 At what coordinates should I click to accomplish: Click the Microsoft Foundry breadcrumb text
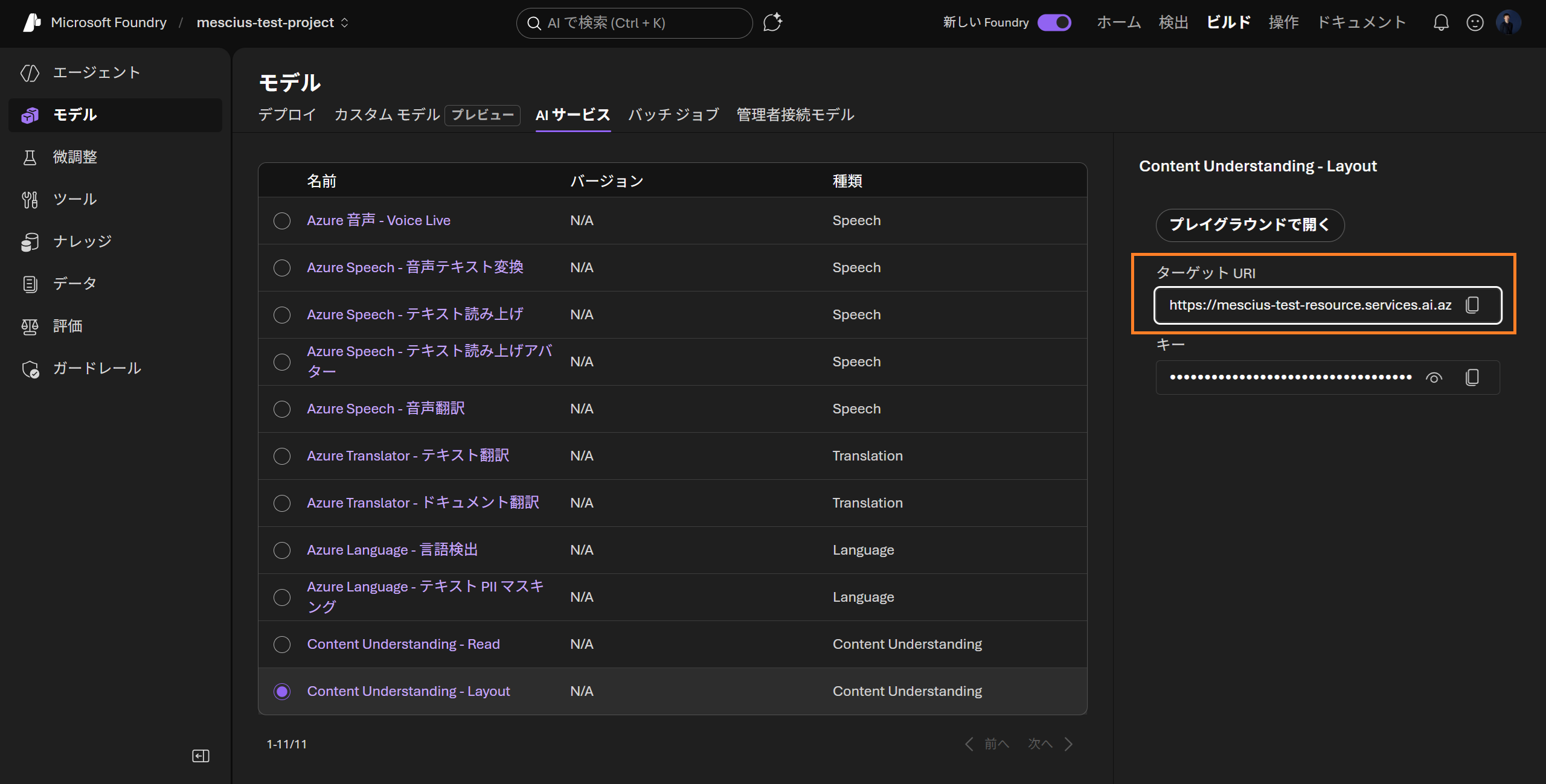point(109,22)
